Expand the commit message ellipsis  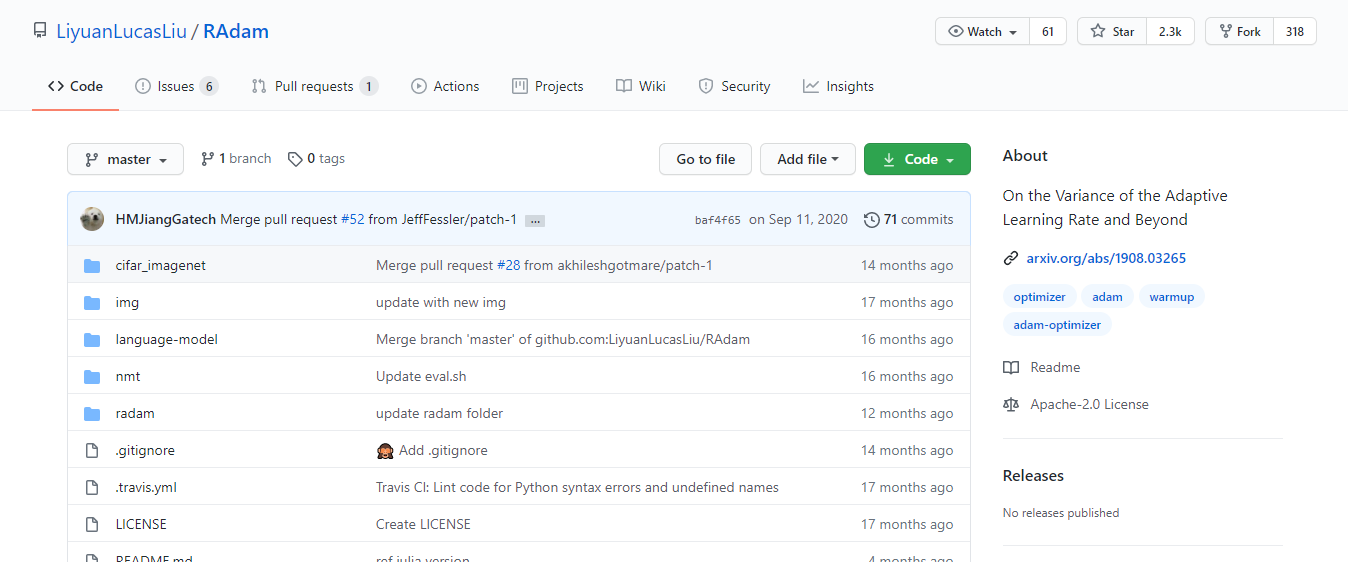(x=534, y=220)
